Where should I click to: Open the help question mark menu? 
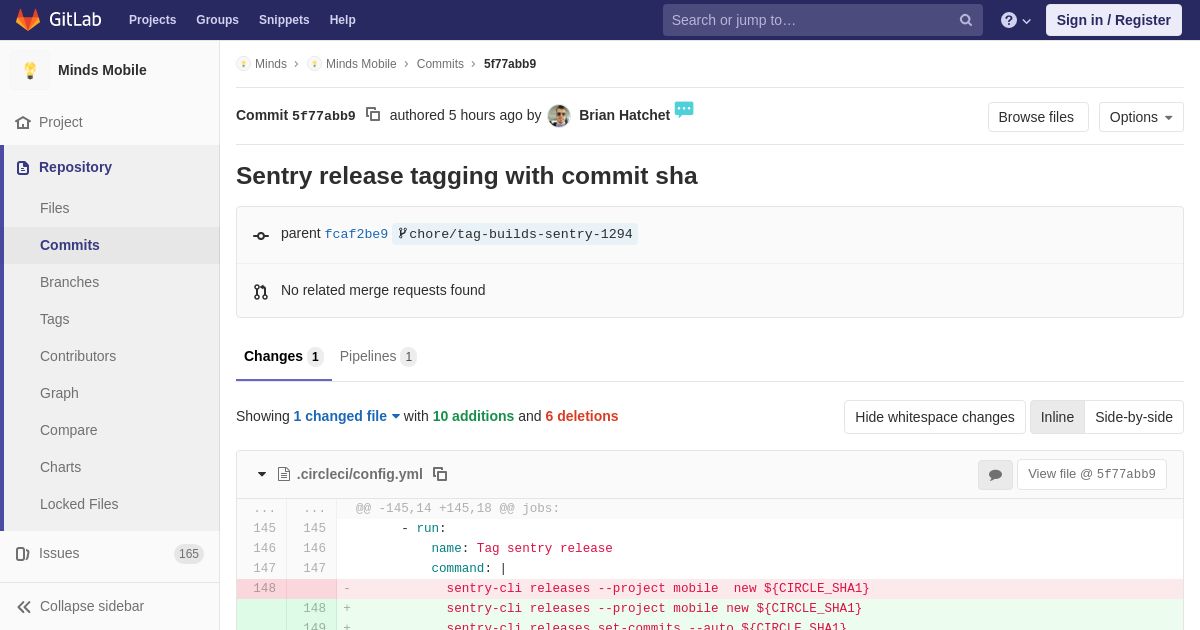tap(1016, 20)
